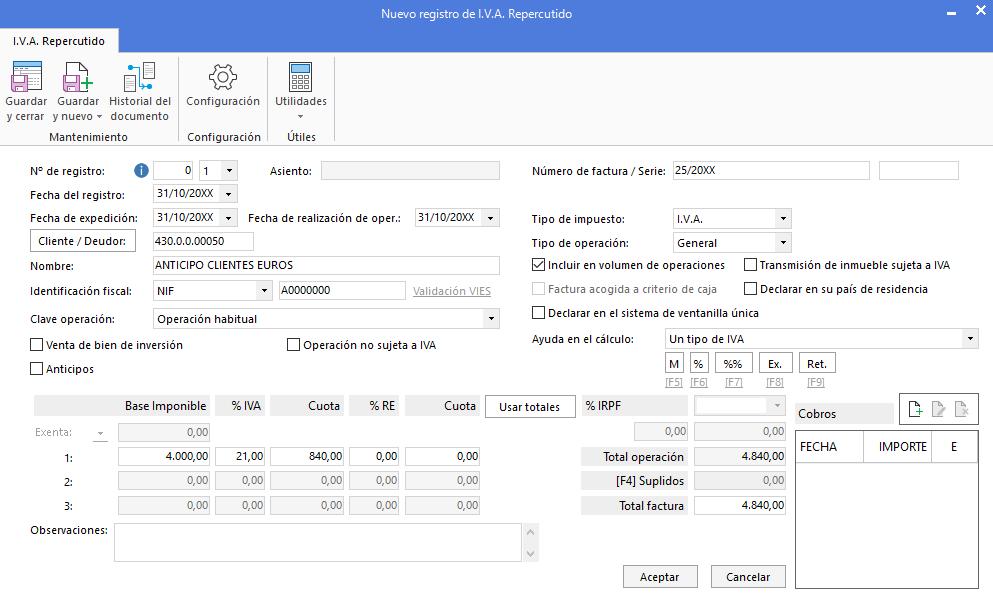Click the delete cobro icon
The image size is (993, 604).
pos(961,410)
